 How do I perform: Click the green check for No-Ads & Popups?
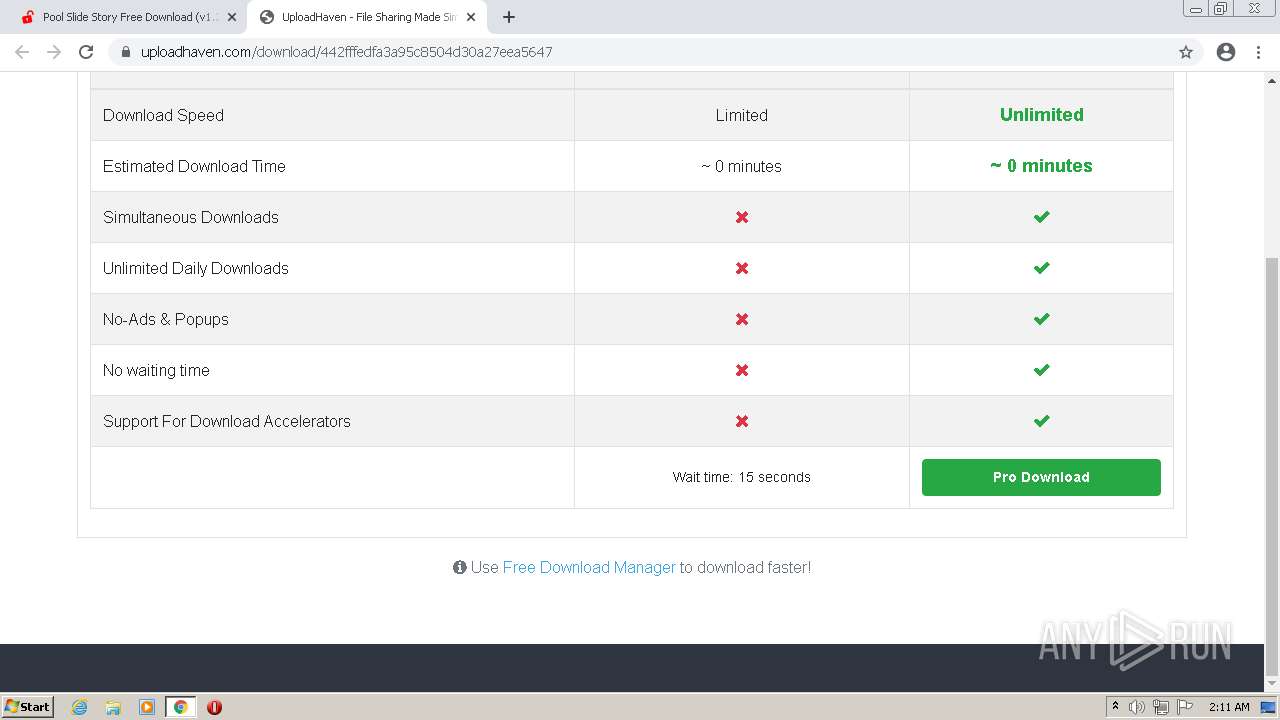point(1041,319)
